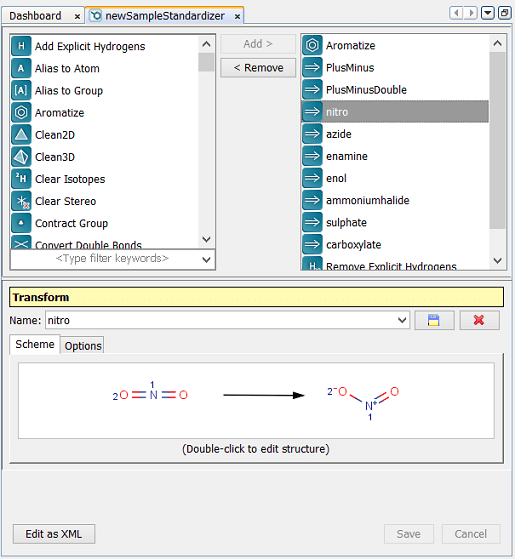Click the Clean3D polyhedron icon

21,157
